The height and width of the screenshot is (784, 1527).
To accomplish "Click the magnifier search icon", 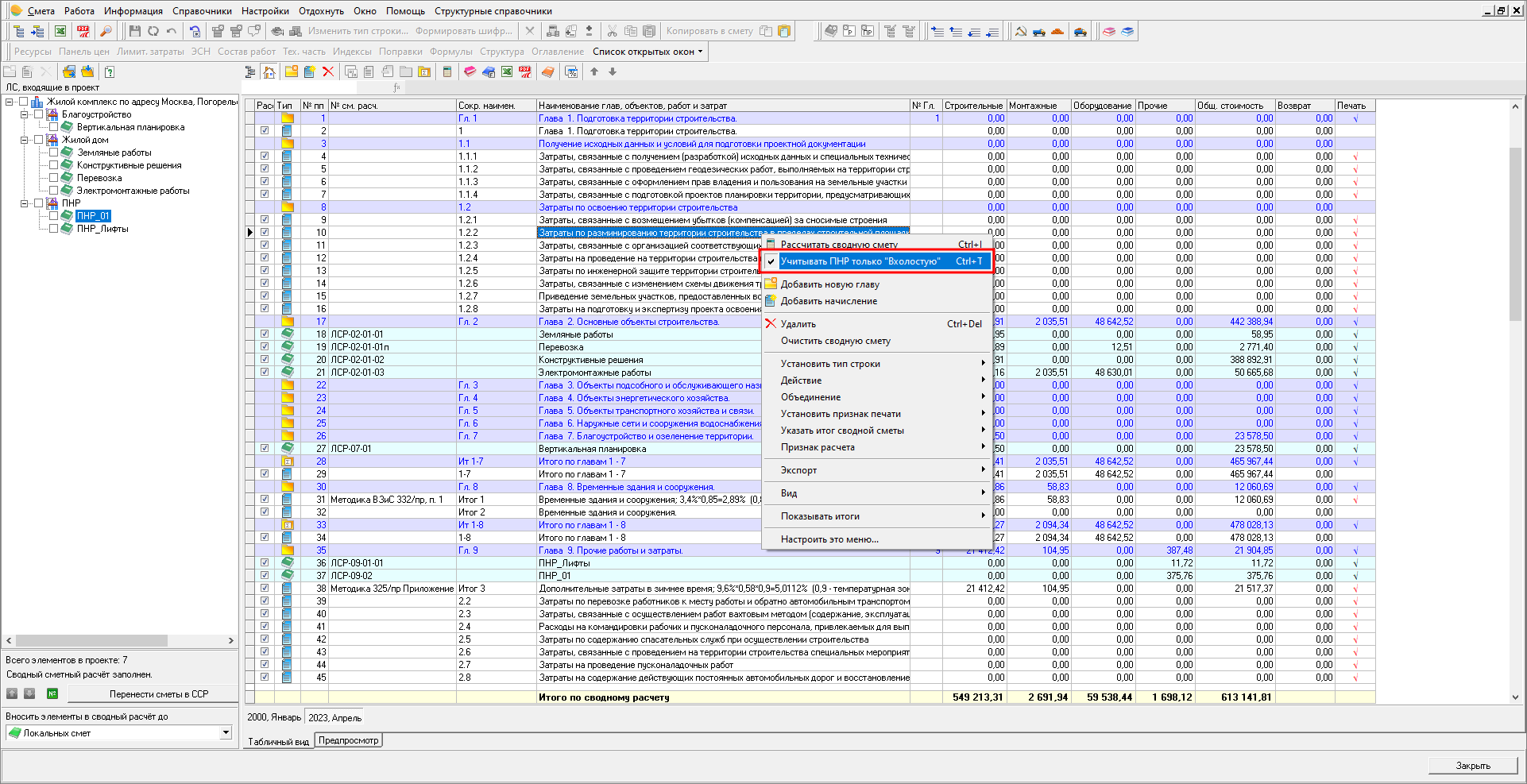I will click(x=106, y=31).
